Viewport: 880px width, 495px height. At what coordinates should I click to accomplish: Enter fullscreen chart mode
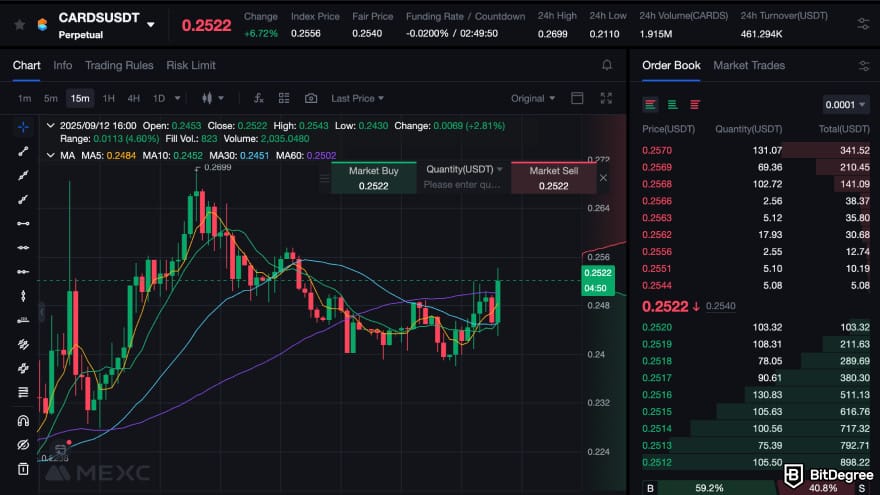pyautogui.click(x=606, y=98)
